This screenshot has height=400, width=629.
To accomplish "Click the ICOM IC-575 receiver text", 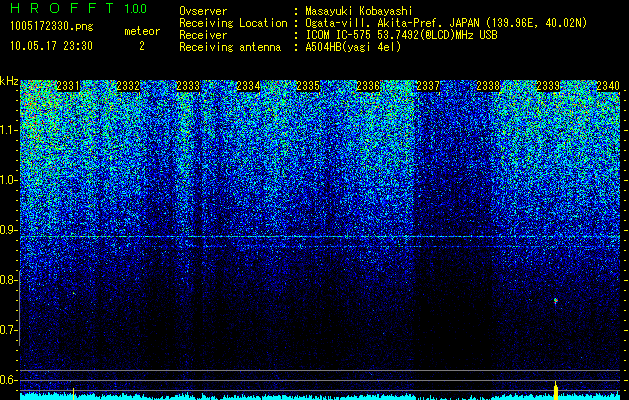I will tap(401, 35).
